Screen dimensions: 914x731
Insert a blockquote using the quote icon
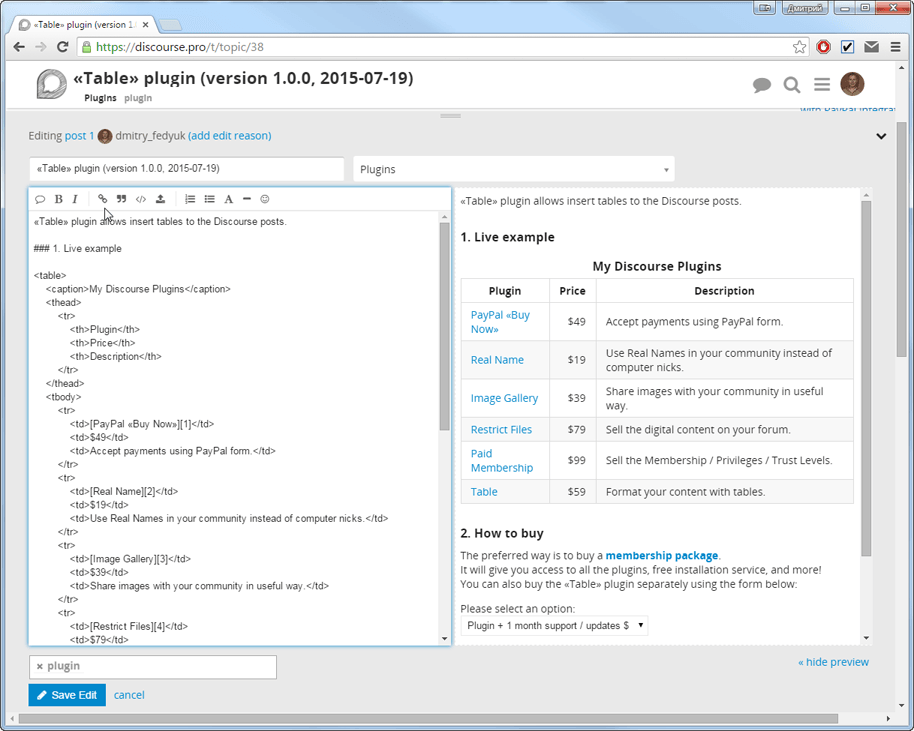point(121,199)
